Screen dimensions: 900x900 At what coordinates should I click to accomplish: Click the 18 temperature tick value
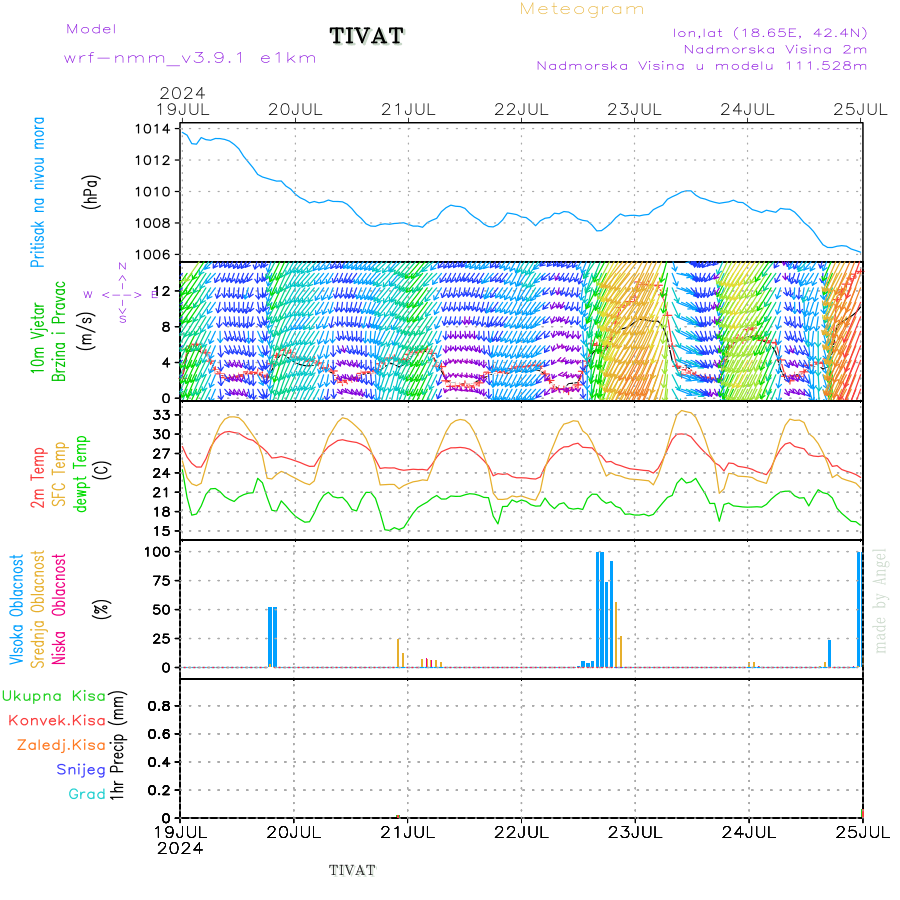pyautogui.click(x=162, y=512)
